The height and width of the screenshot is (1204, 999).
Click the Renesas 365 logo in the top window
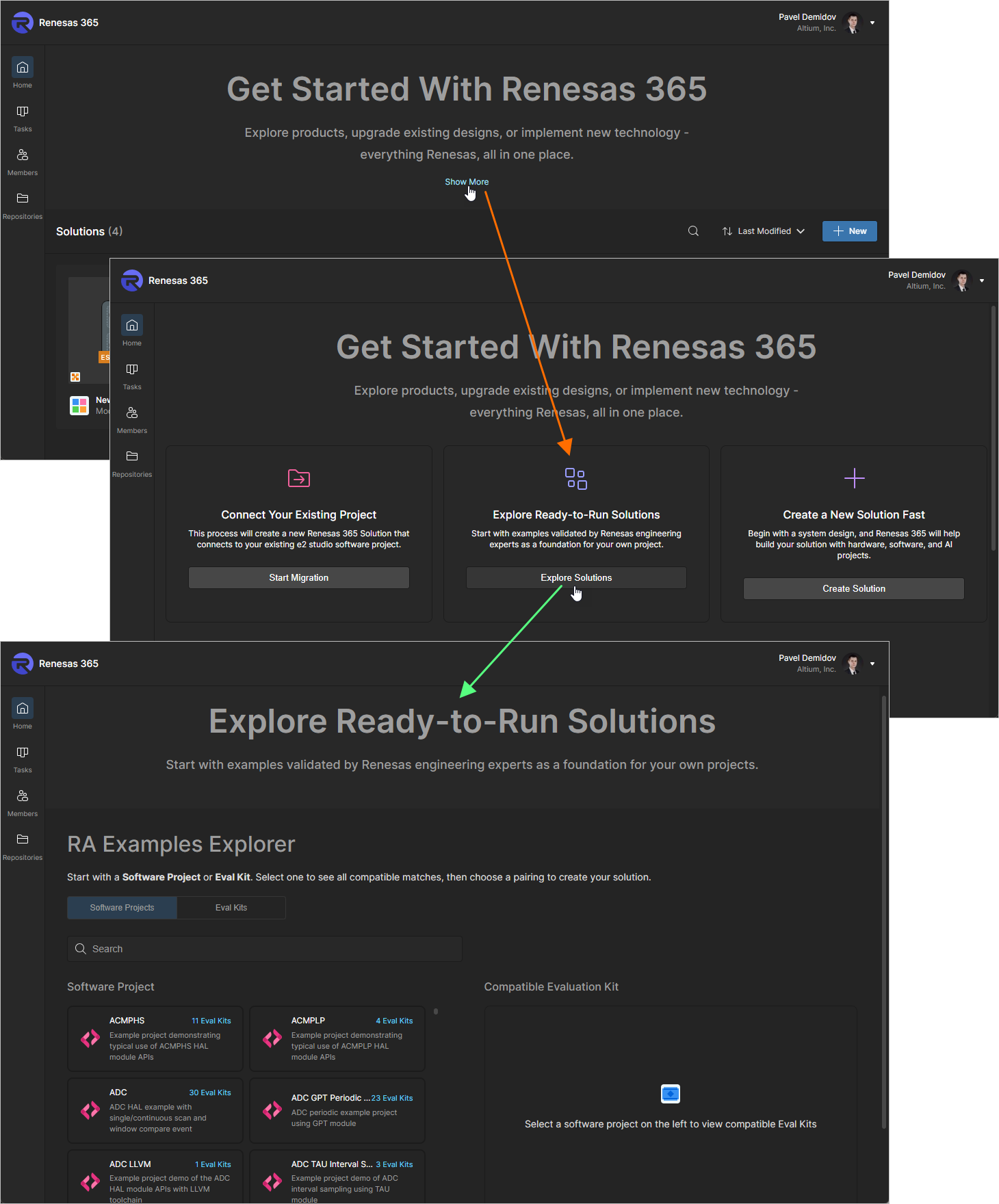tap(23, 23)
